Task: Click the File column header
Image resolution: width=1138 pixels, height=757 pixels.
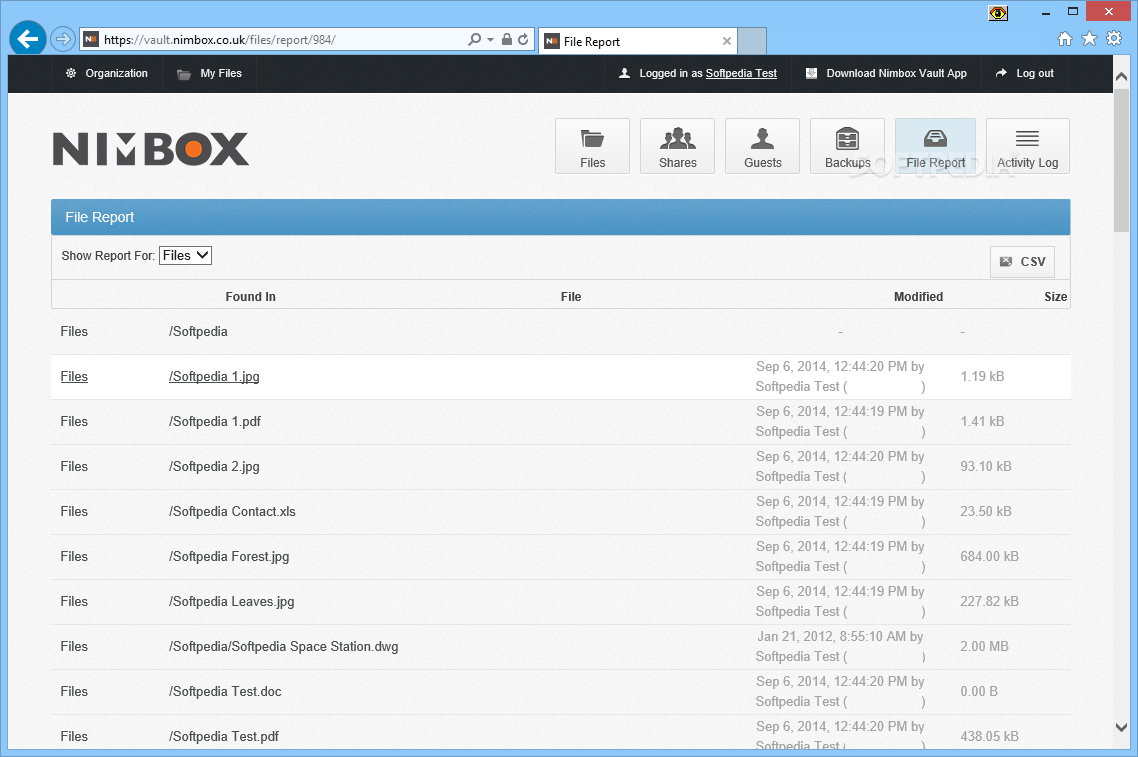Action: click(x=571, y=297)
